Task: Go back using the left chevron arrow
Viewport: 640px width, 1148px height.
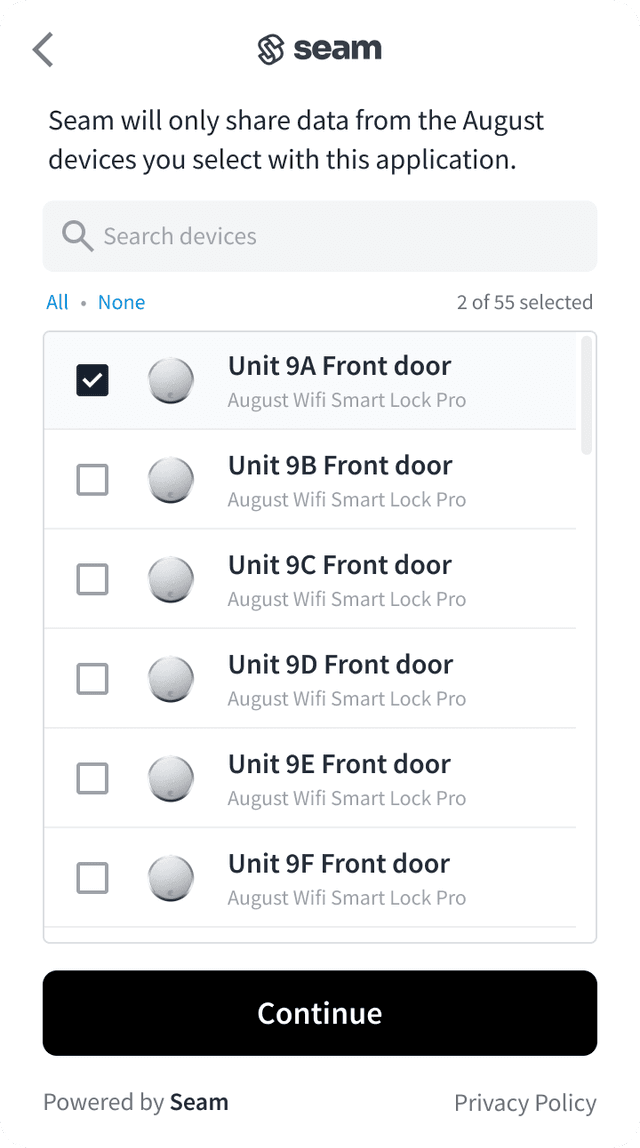Action: pyautogui.click(x=43, y=49)
